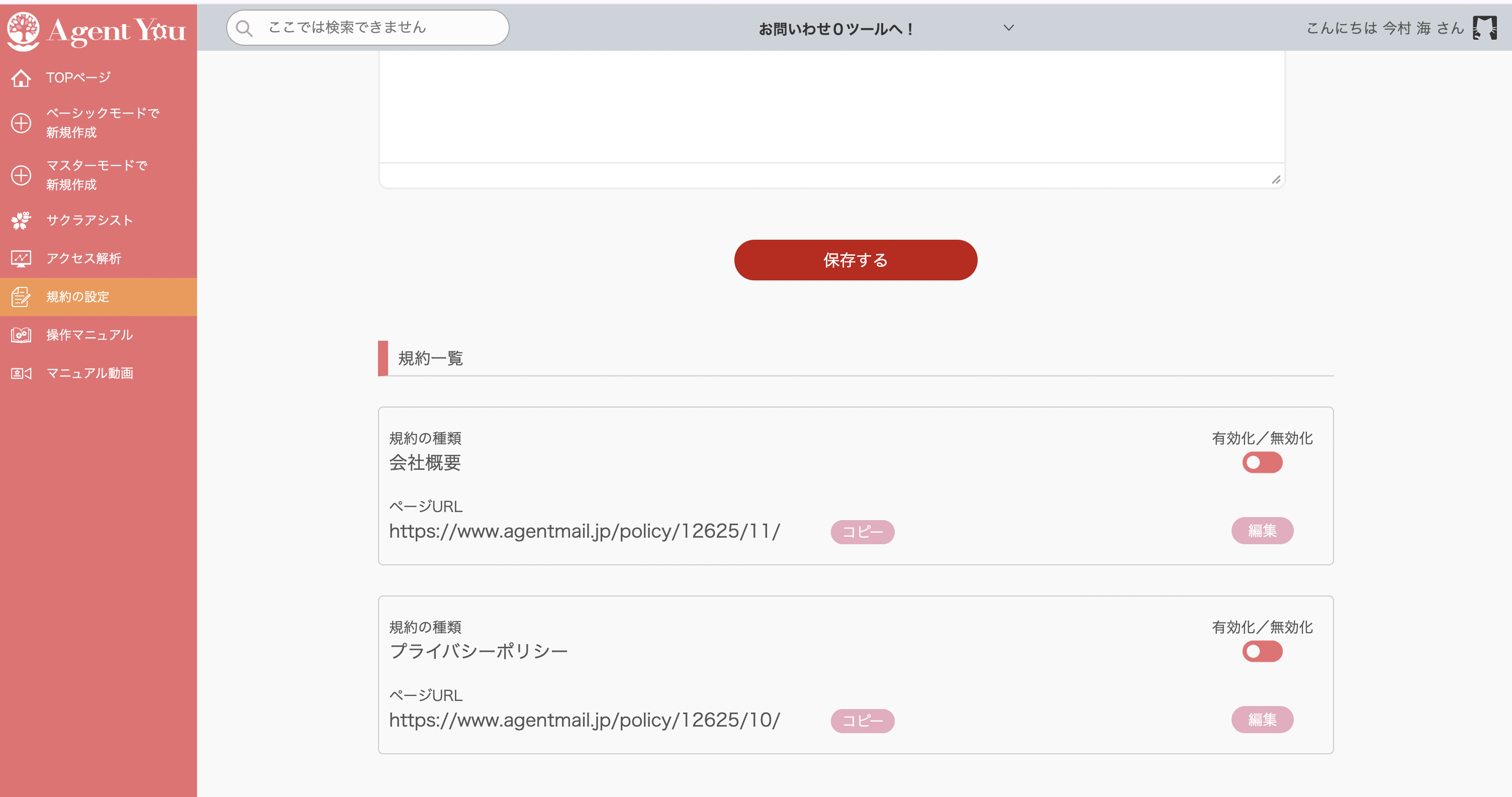Image resolution: width=1512 pixels, height=797 pixels.
Task: Click the お問いわせ0ツールへ！ header text
Action: [836, 29]
